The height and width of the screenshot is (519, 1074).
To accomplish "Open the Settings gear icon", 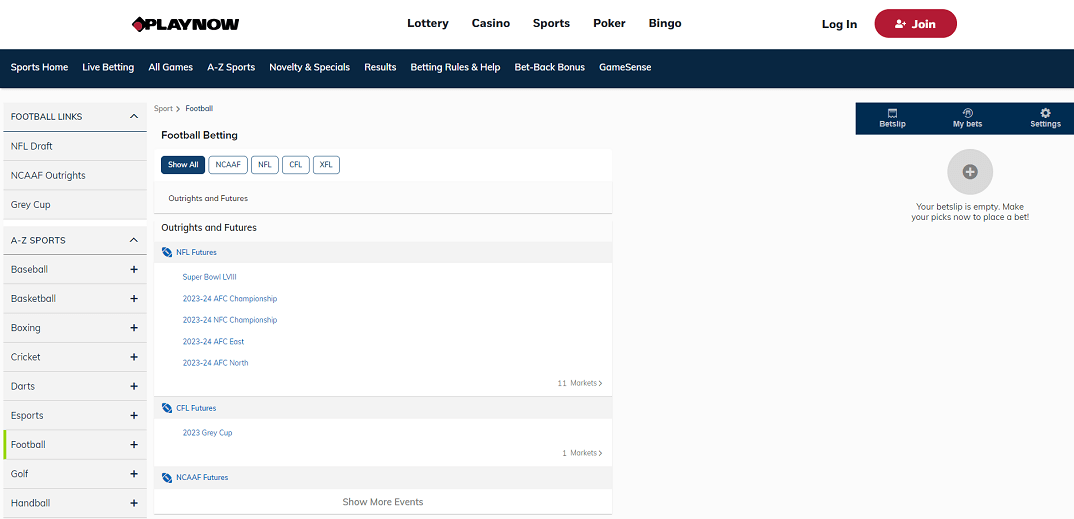I will pyautogui.click(x=1045, y=113).
